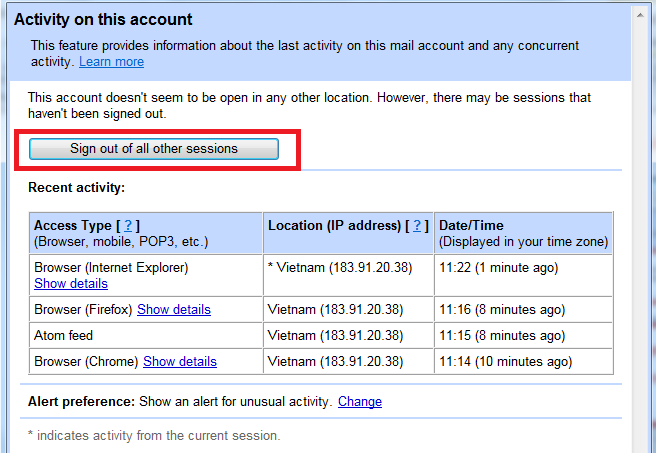Screen dimensions: 656x453
Task: Click the Recent activity label
Action: [x=76, y=188]
